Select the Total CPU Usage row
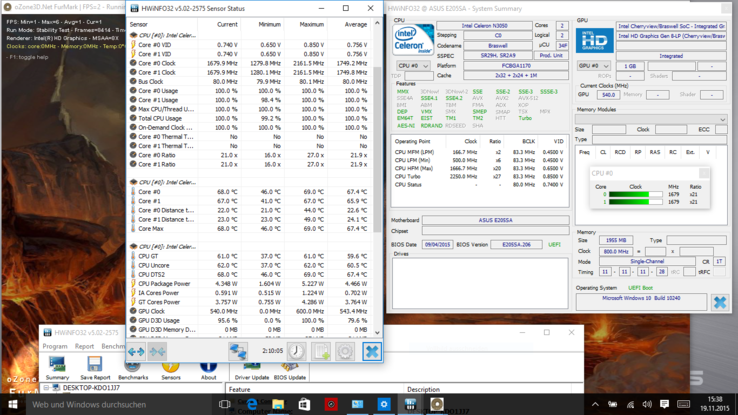 point(249,118)
